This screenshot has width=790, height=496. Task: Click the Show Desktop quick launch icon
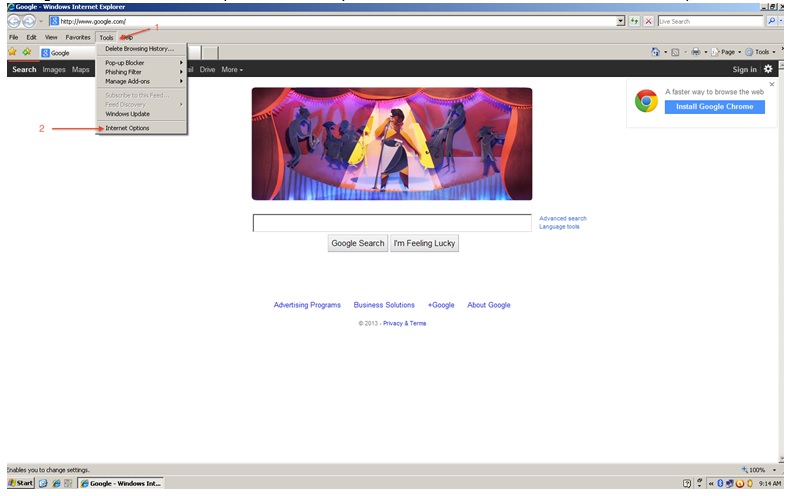pyautogui.click(x=43, y=483)
